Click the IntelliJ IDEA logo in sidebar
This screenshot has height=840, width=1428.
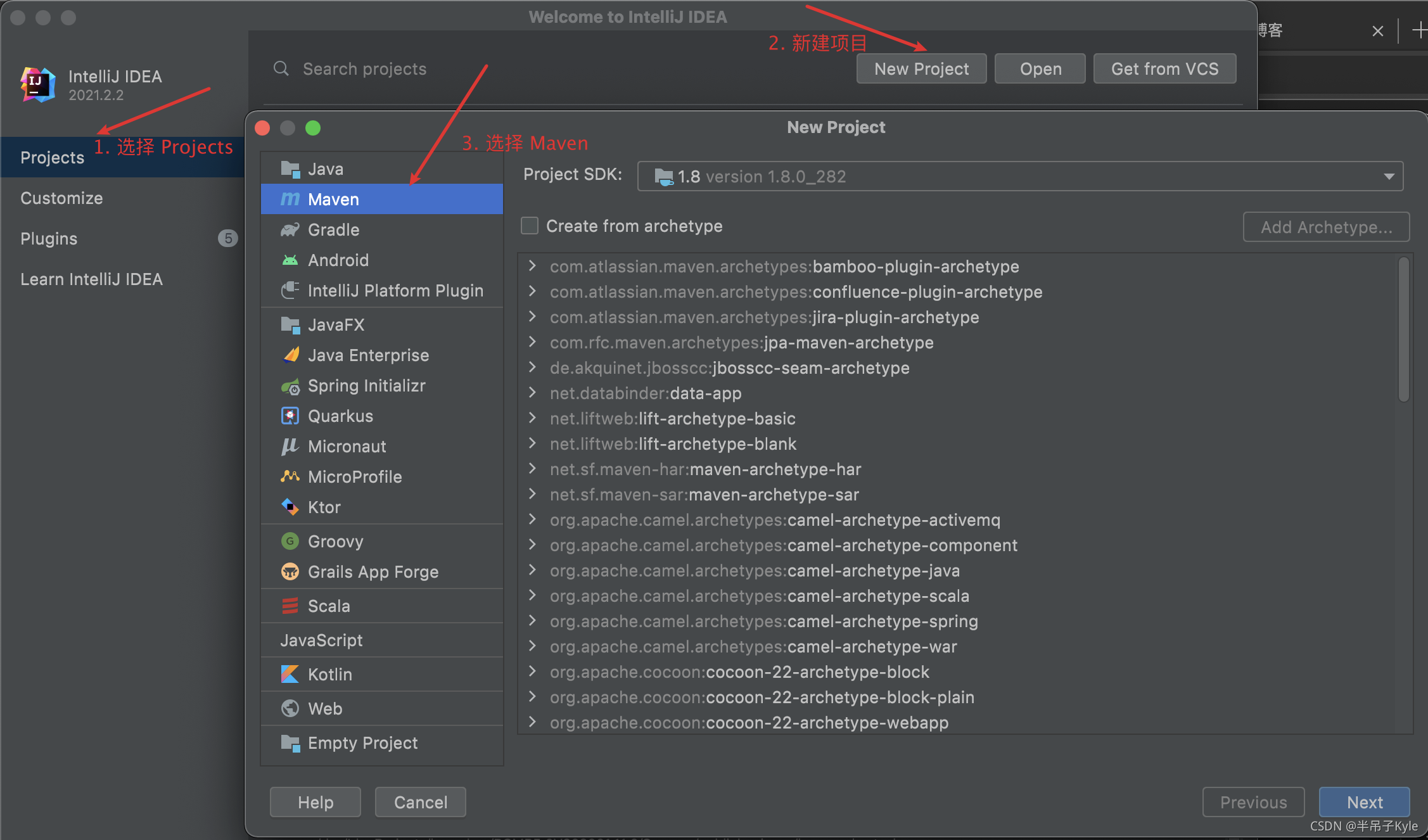point(38,84)
